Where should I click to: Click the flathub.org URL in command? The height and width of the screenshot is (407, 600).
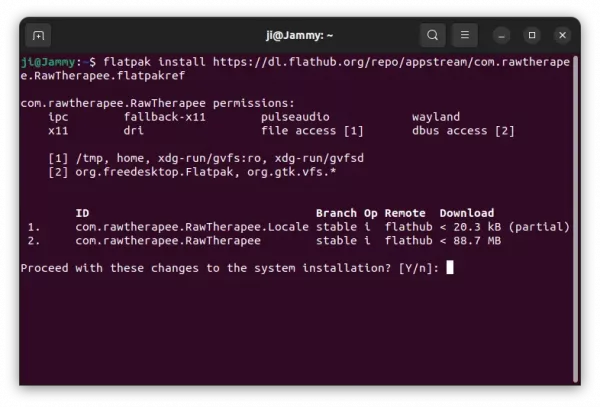(x=391, y=62)
